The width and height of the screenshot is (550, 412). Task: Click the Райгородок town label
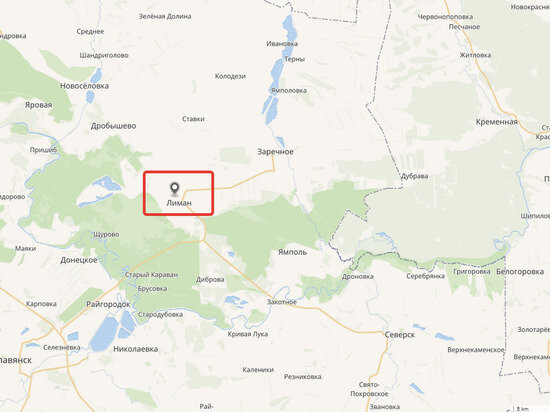pos(108,304)
